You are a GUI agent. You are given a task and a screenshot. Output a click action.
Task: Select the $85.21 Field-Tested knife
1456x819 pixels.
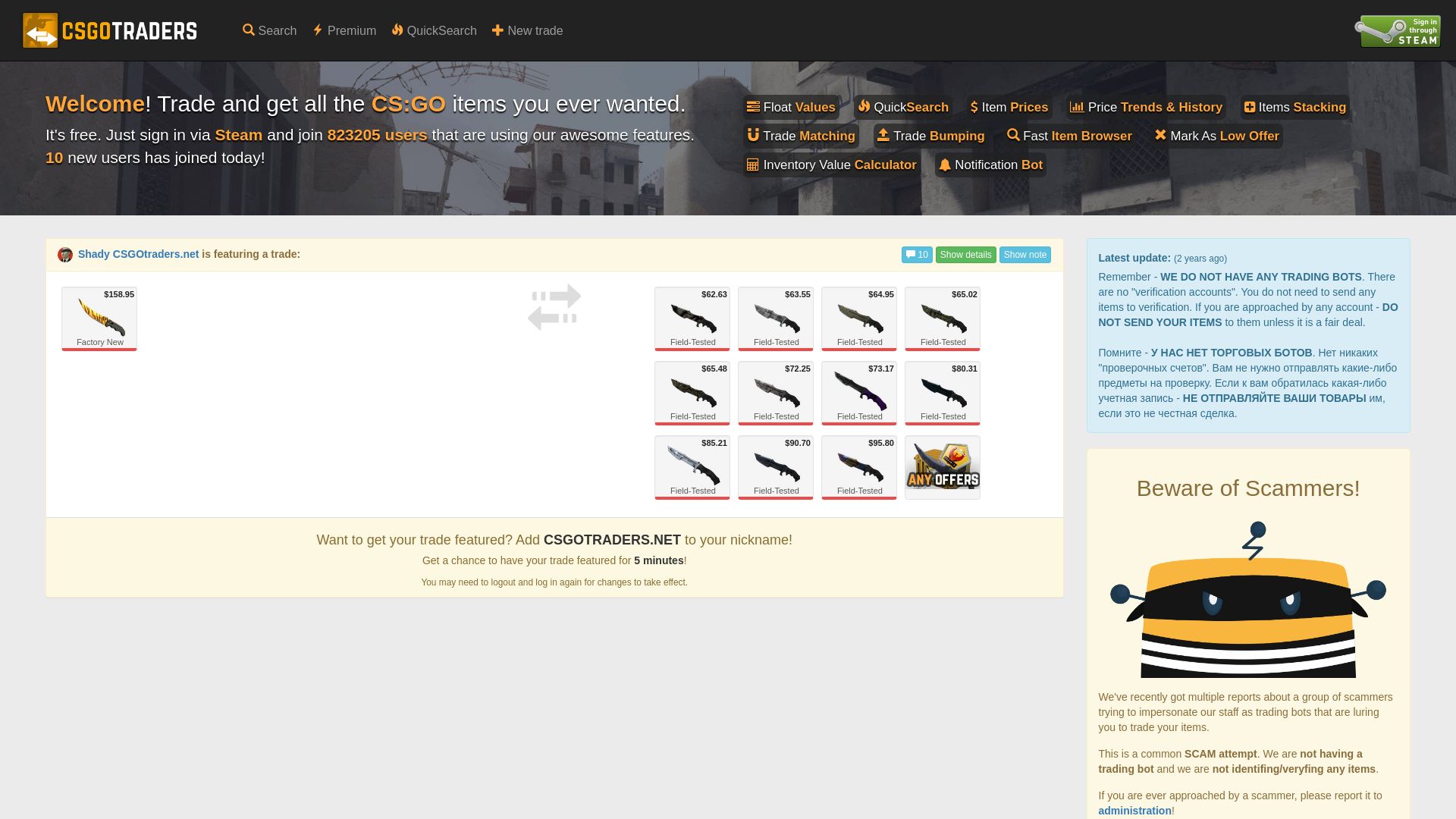(x=692, y=467)
